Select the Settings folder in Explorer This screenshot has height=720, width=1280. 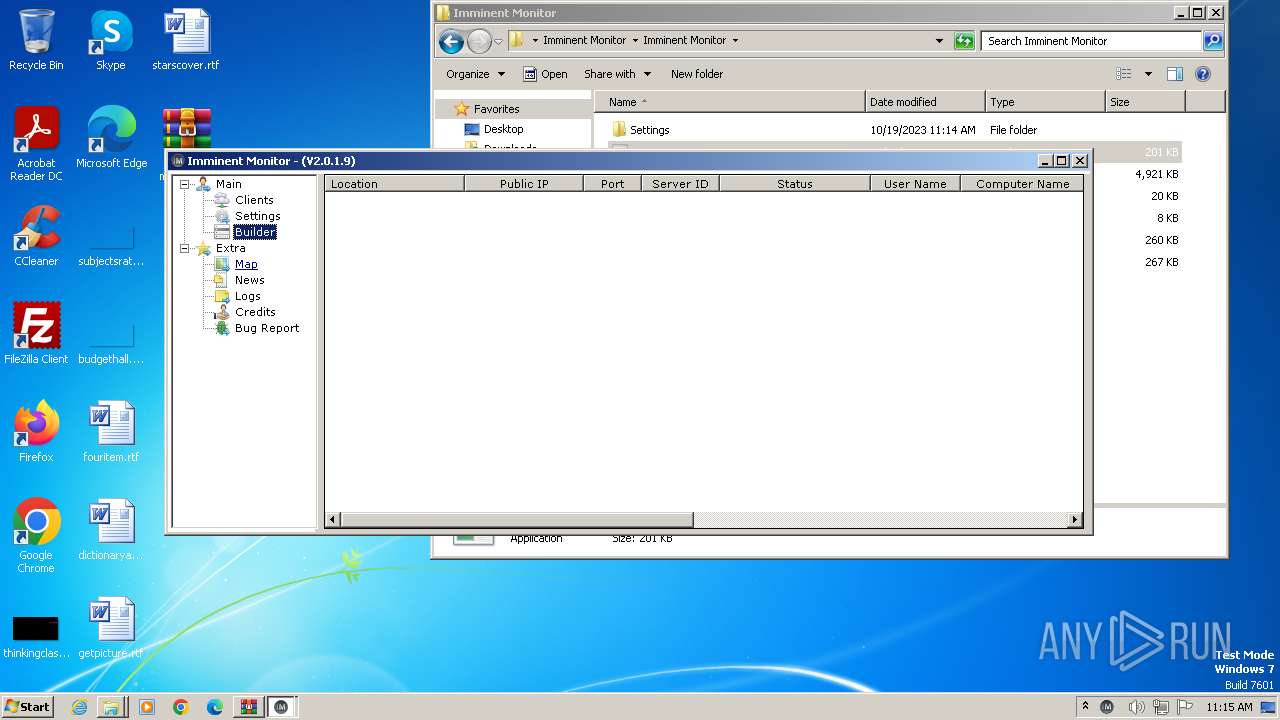[649, 130]
